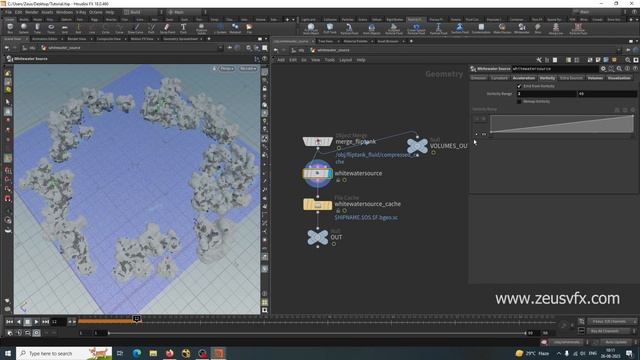
Task: Select the Spray Paint shelf tool
Action: pos(167,28)
